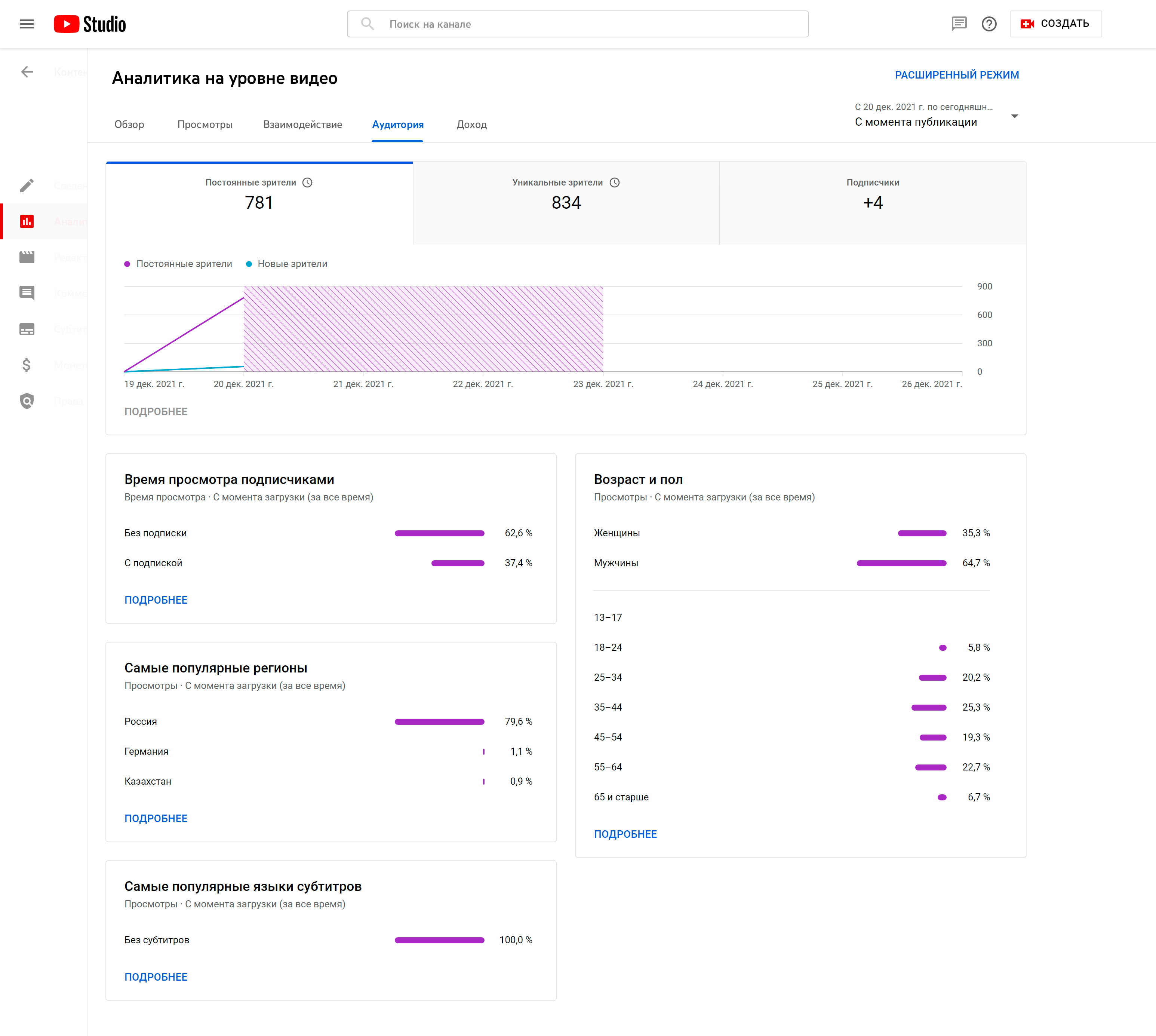Click clock icon beside Постоянные зрители

point(307,183)
